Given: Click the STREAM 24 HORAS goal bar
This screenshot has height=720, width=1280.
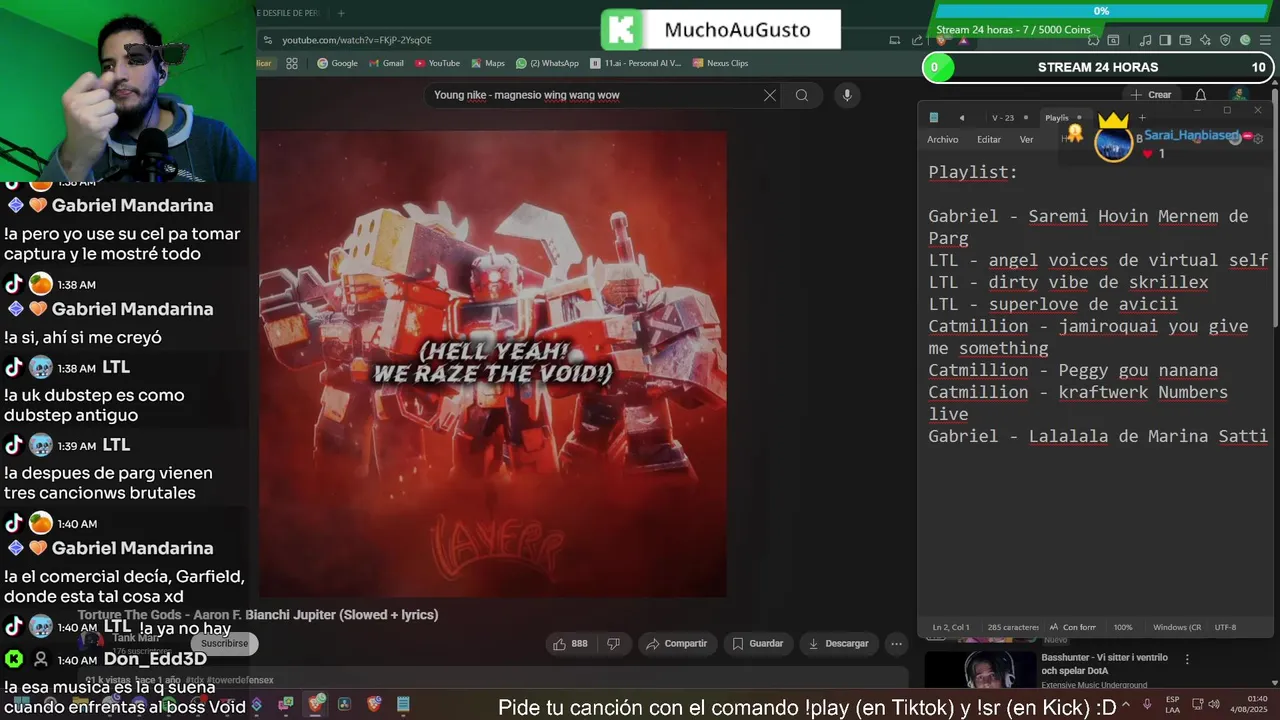Looking at the screenshot, I should 1098,67.
